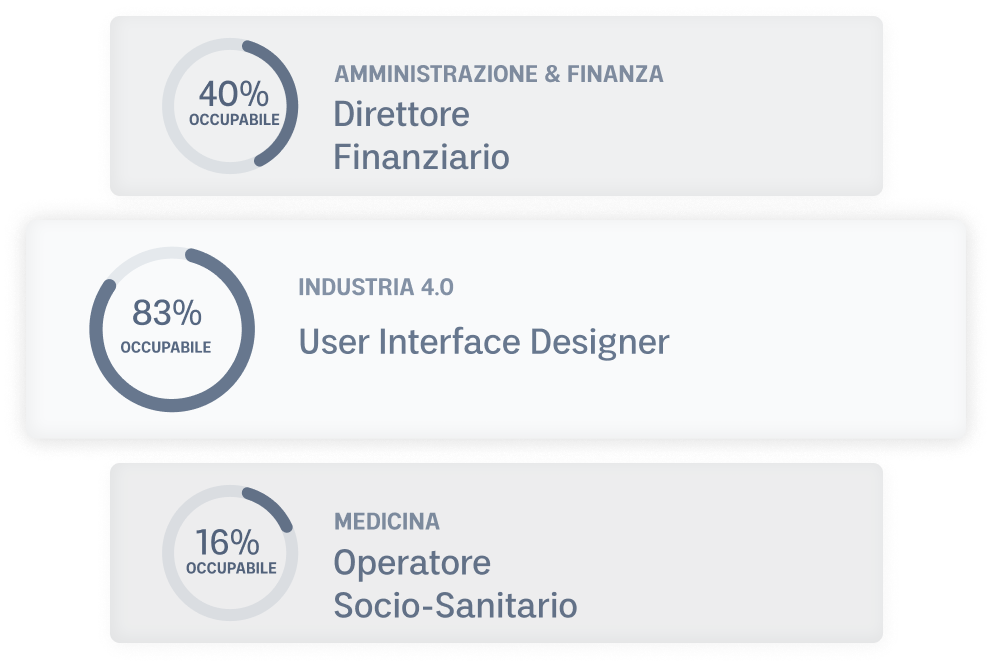Click OCCUPABILE label under 16%

(231, 568)
